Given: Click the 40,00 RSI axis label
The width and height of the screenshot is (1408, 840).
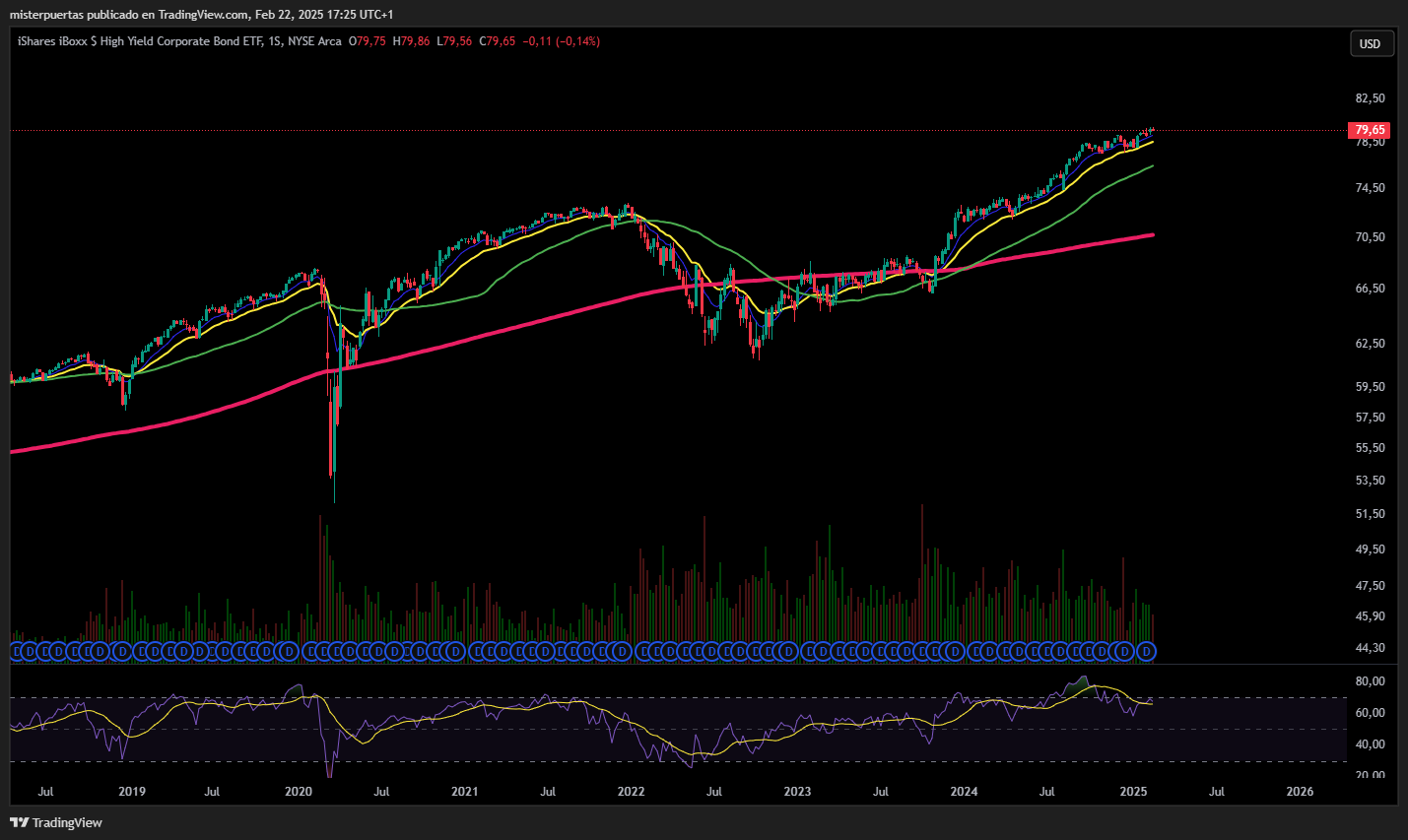Looking at the screenshot, I should (1371, 744).
